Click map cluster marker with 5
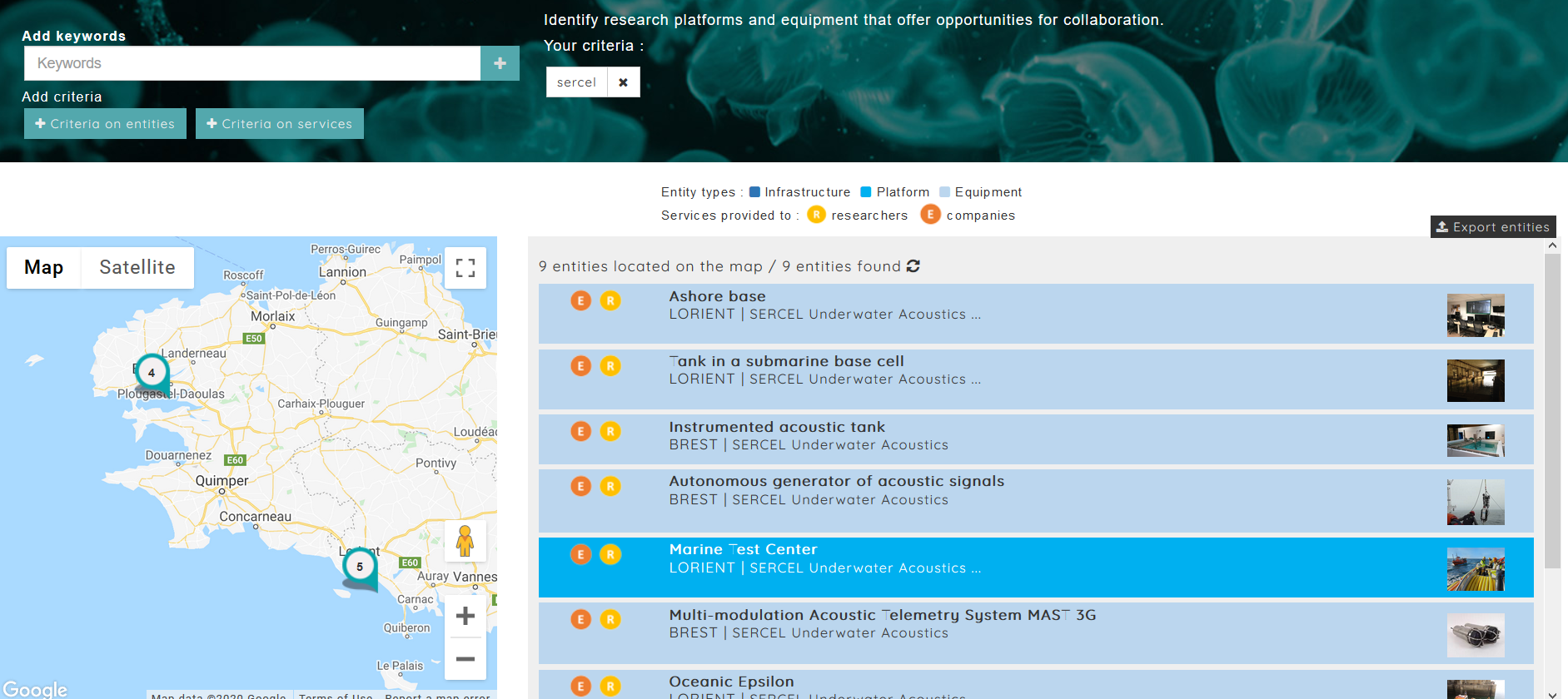Image resolution: width=1568 pixels, height=699 pixels. [360, 568]
